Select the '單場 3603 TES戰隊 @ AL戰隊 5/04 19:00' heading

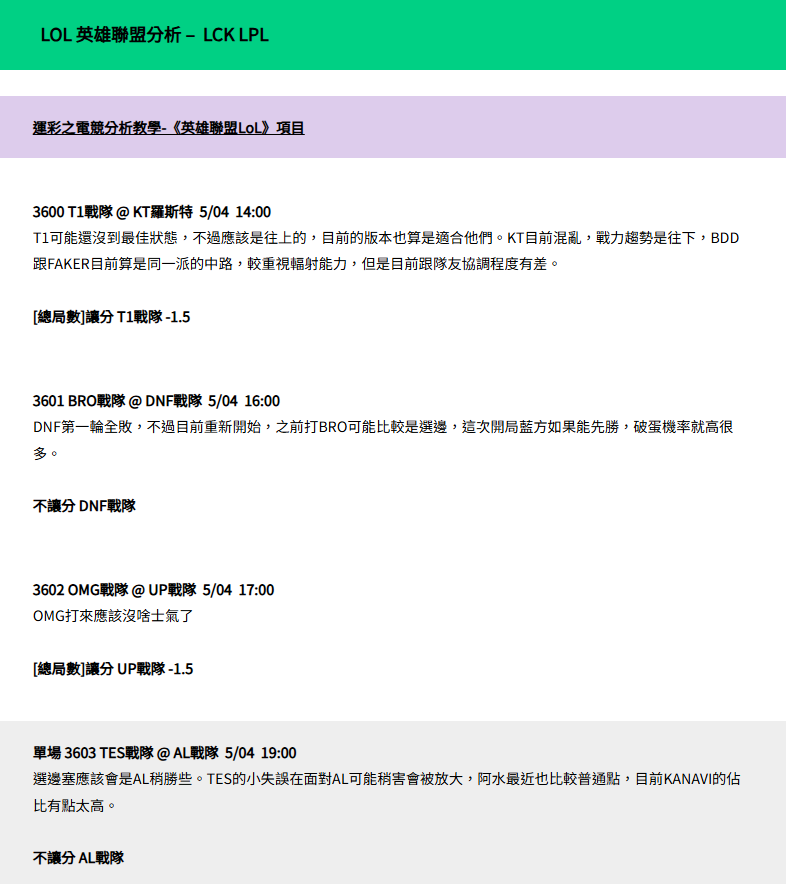pyautogui.click(x=165, y=753)
